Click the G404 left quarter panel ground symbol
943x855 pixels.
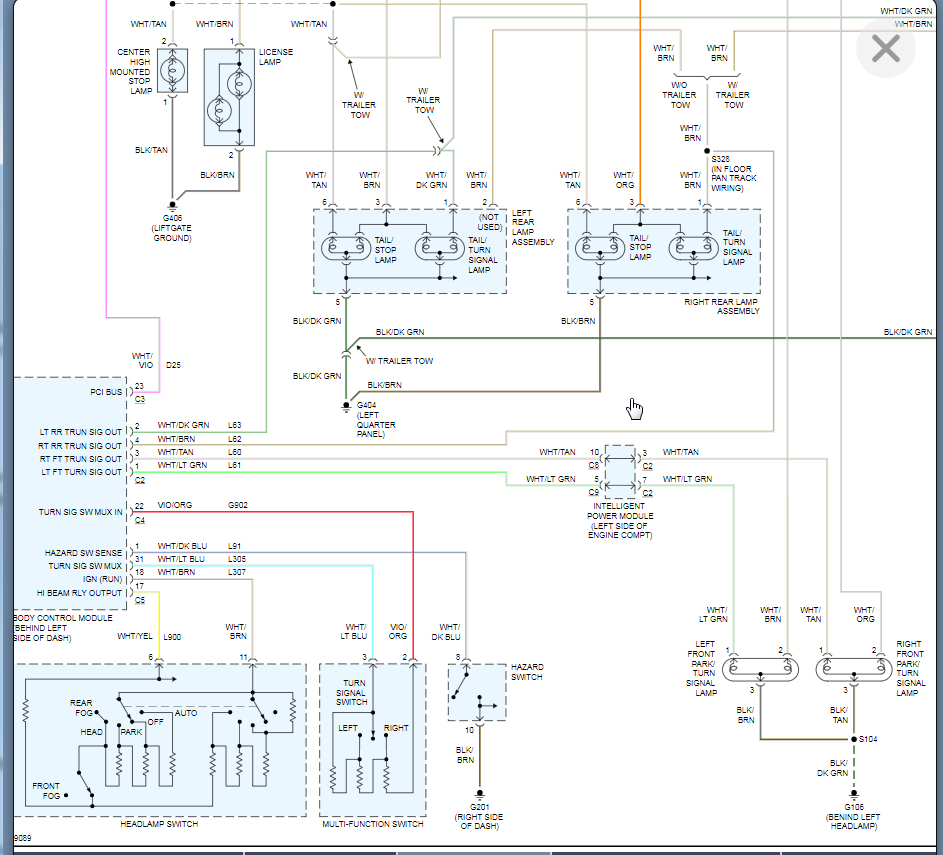point(346,407)
